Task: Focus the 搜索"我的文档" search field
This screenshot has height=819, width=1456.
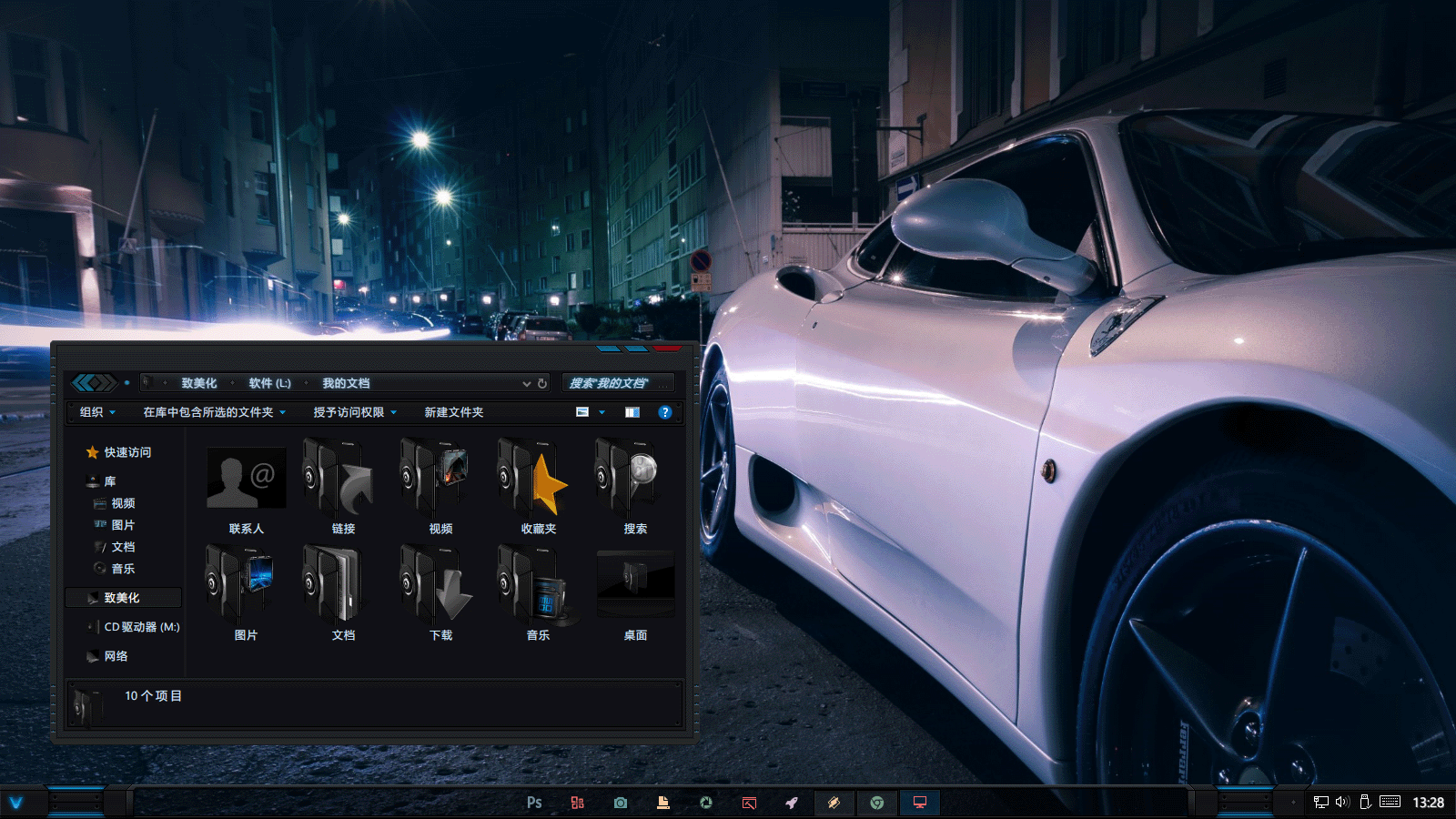Action: pyautogui.click(x=618, y=383)
